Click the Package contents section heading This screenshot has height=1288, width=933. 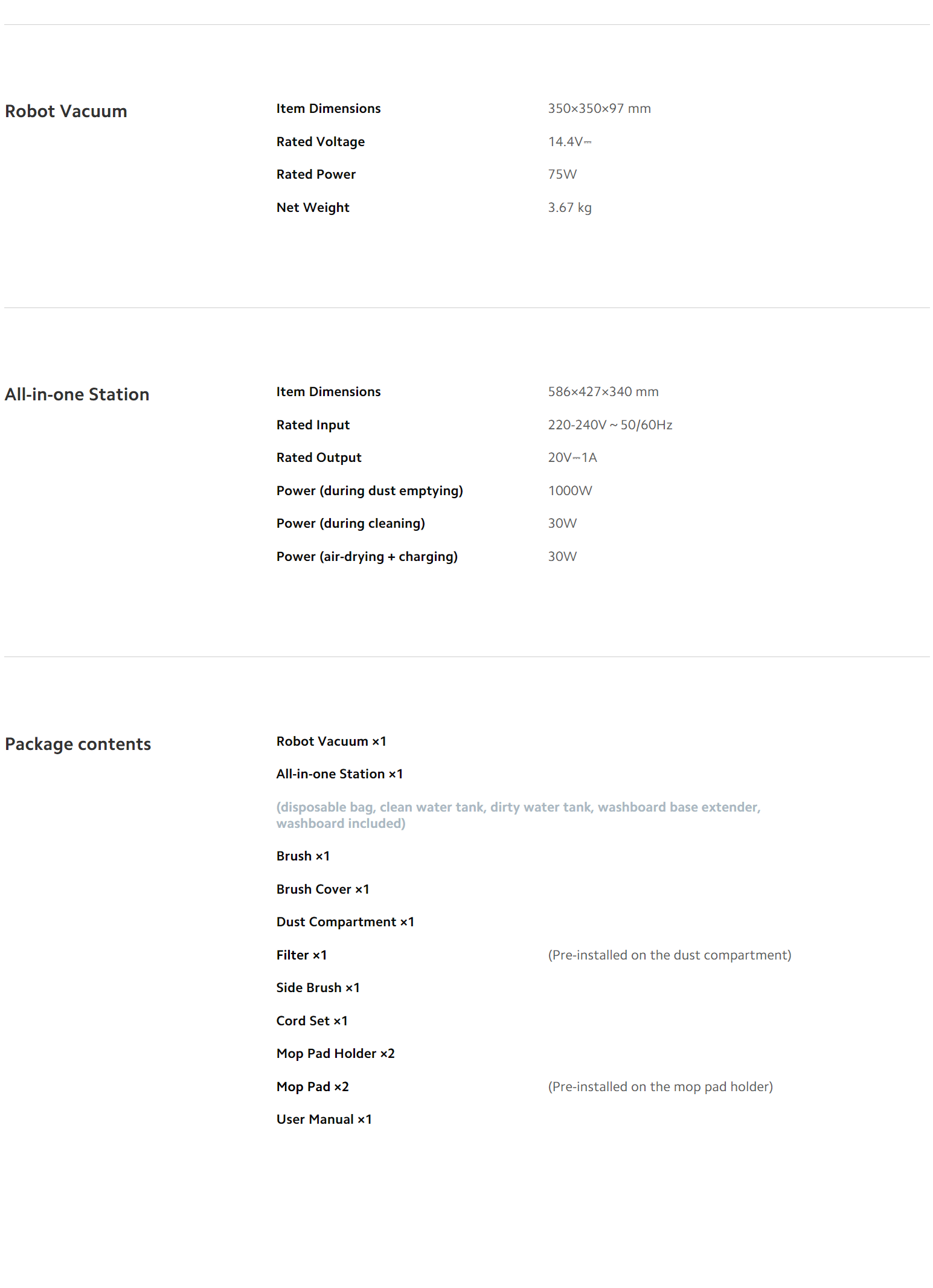click(x=78, y=744)
